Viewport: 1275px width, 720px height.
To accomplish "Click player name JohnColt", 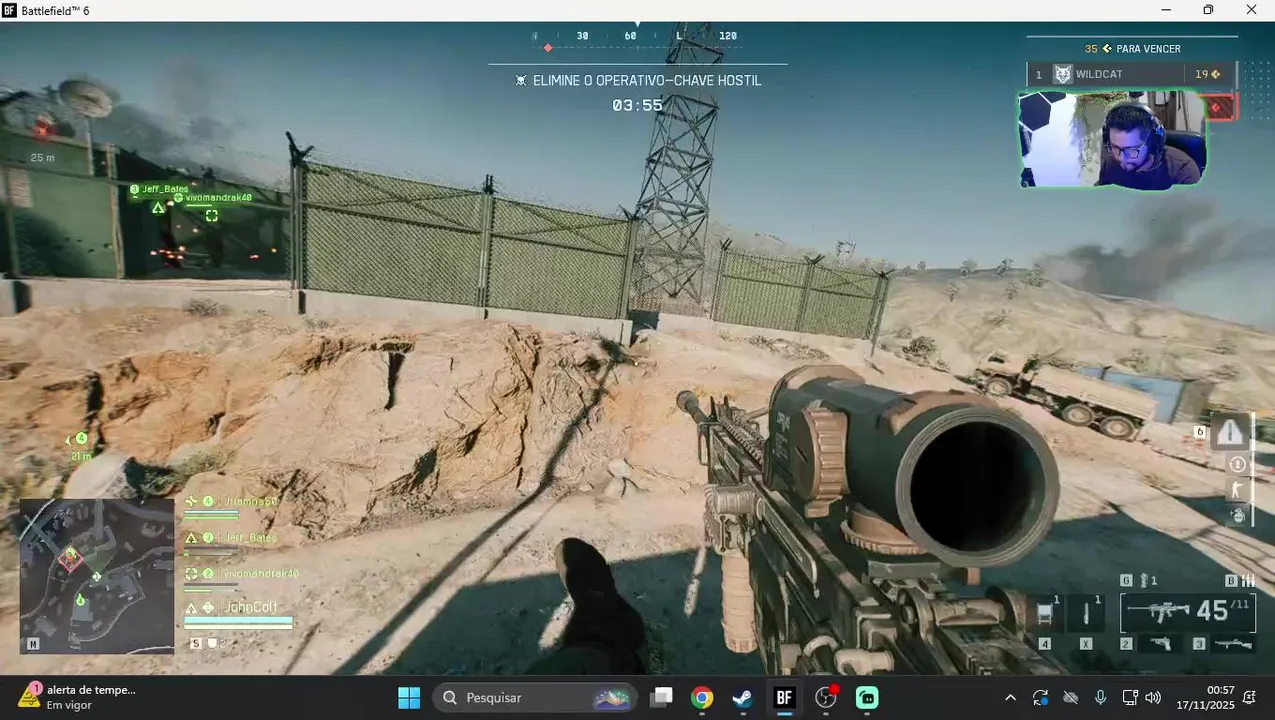I will [251, 607].
